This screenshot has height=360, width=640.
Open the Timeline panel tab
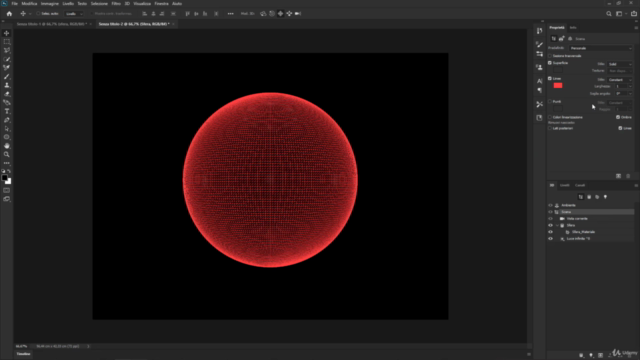point(23,354)
